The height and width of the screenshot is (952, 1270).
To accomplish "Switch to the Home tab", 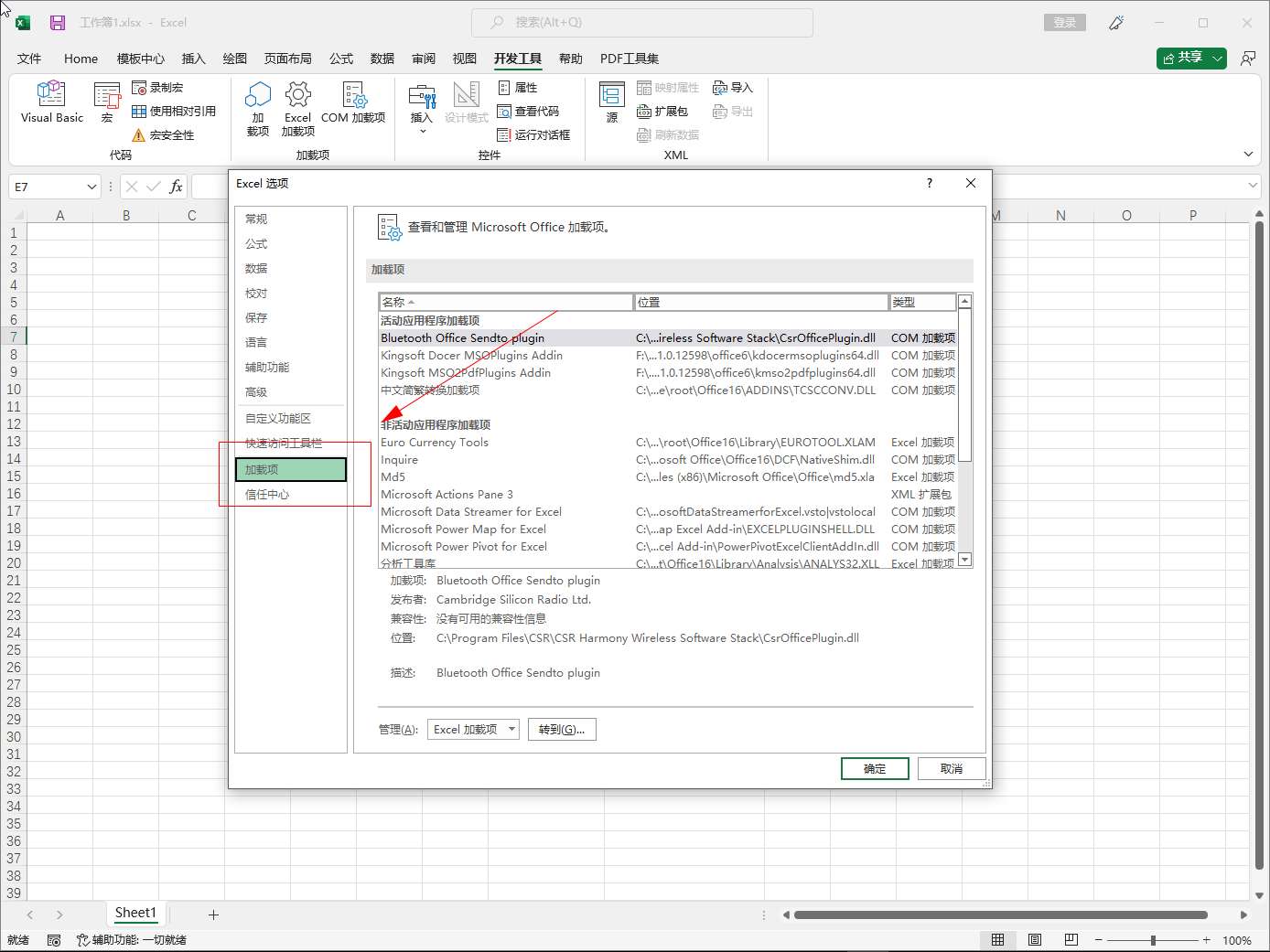I will point(81,59).
